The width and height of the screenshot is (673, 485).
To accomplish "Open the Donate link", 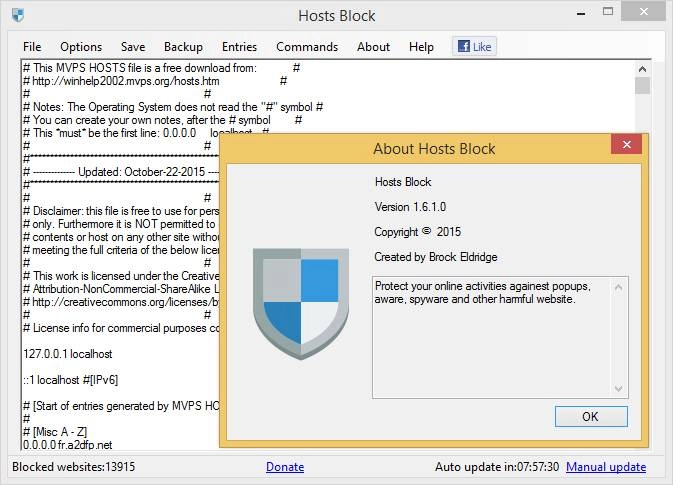I will tap(285, 467).
